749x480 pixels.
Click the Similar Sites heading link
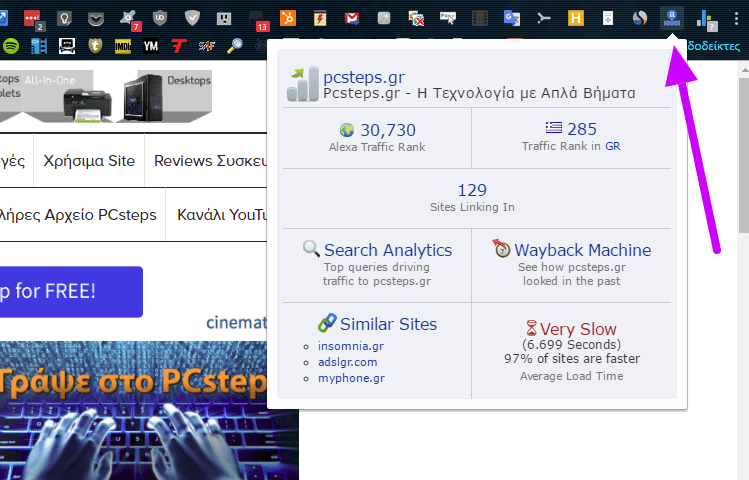pos(388,324)
